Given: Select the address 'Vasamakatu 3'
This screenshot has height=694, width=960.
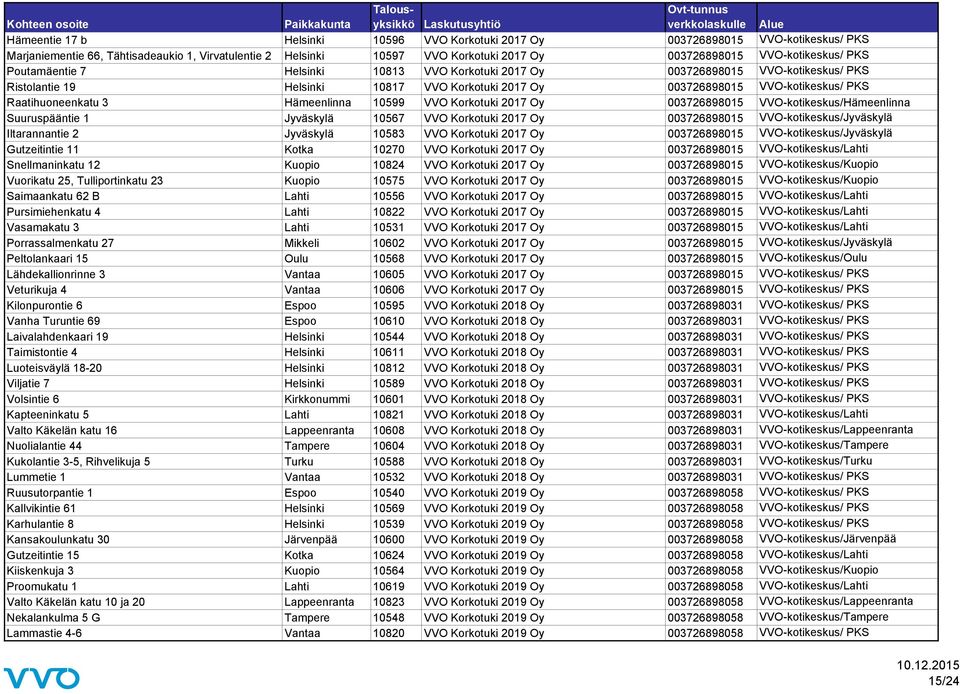Looking at the screenshot, I should tap(43, 228).
